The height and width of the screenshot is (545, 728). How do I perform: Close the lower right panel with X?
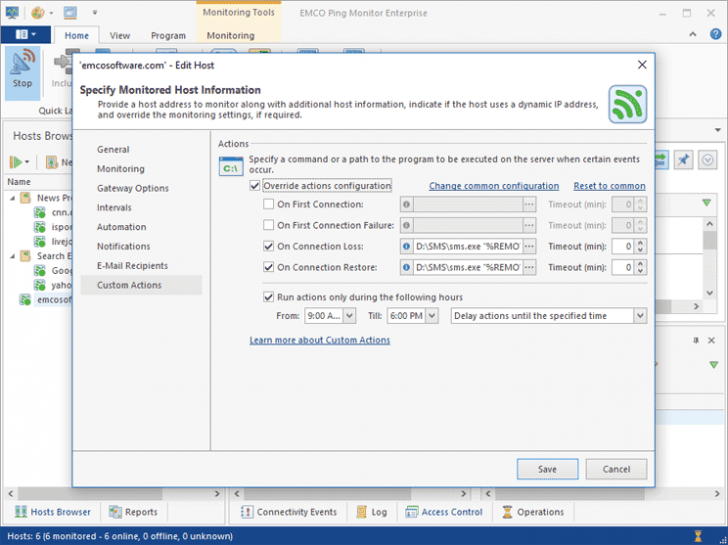coord(711,340)
